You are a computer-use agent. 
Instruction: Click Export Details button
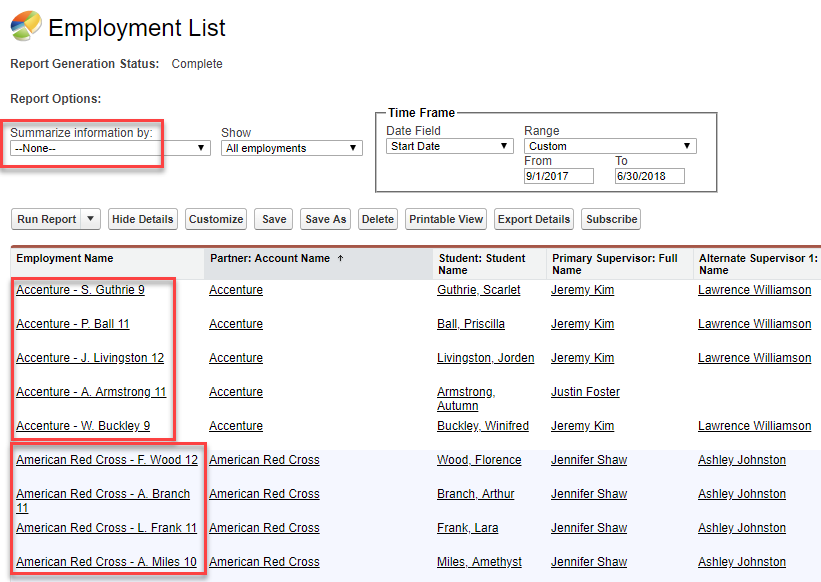(x=534, y=219)
